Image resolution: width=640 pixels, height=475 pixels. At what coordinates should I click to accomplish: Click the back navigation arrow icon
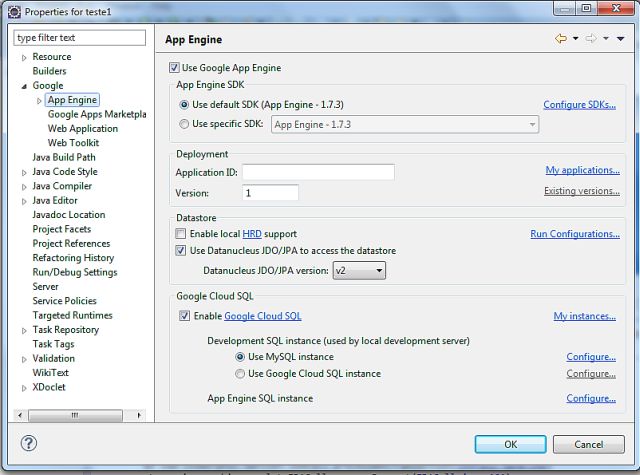coord(561,39)
